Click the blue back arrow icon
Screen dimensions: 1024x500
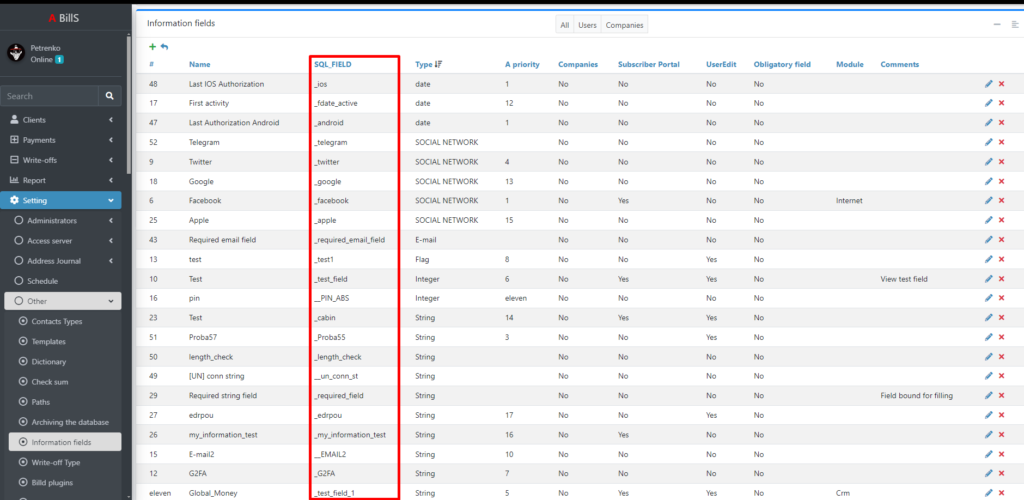tap(164, 47)
